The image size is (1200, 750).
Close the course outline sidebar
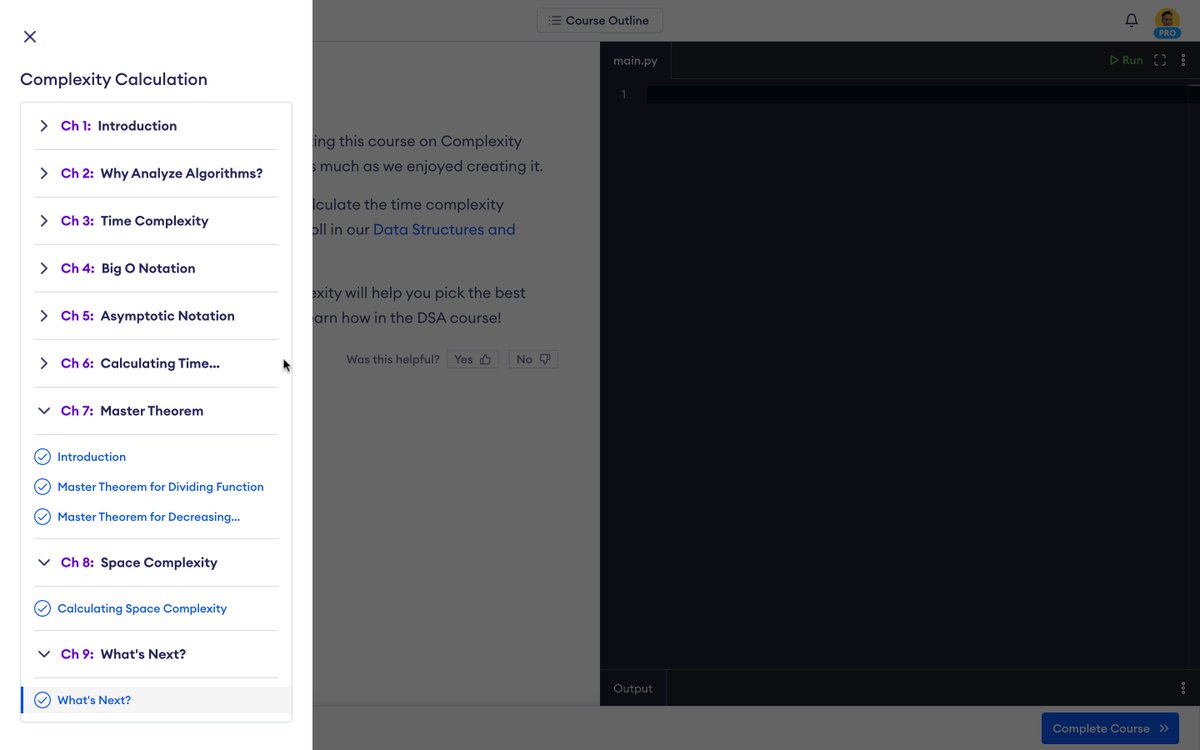(x=30, y=37)
